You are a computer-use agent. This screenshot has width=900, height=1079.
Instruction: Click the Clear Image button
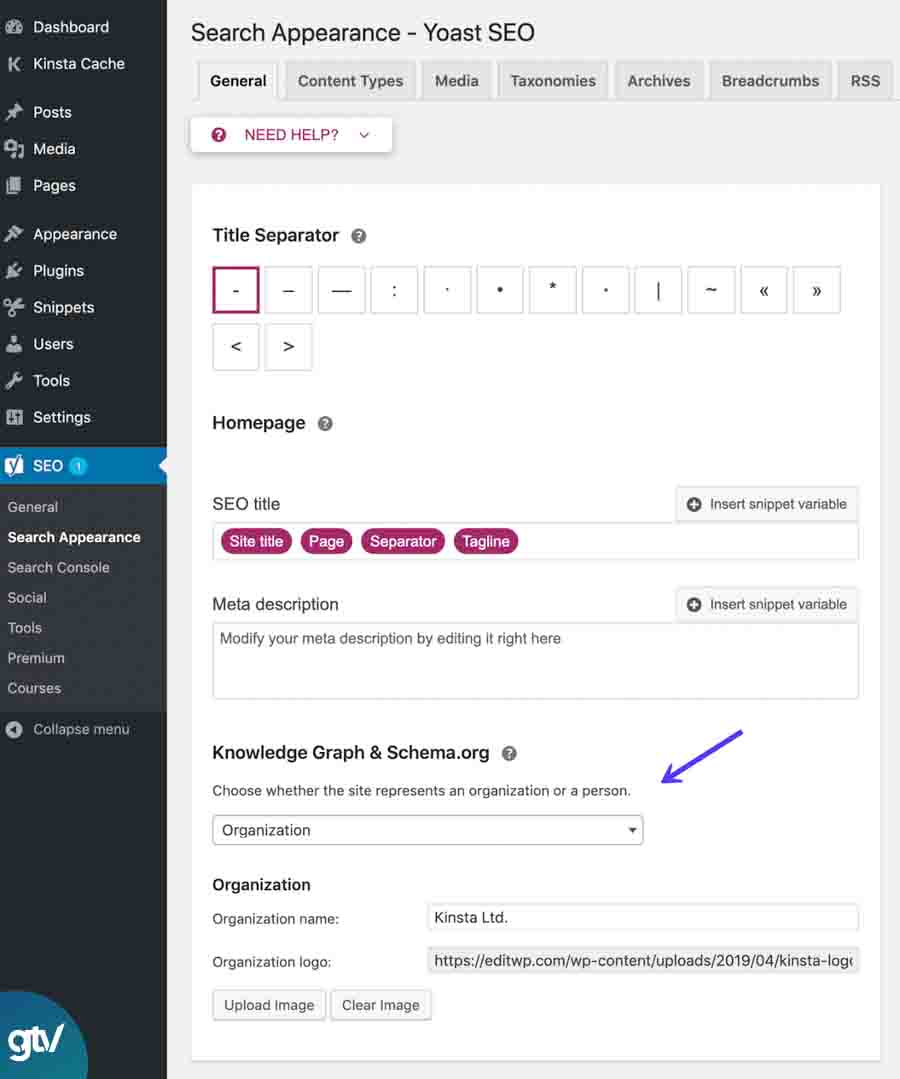[x=380, y=1005]
